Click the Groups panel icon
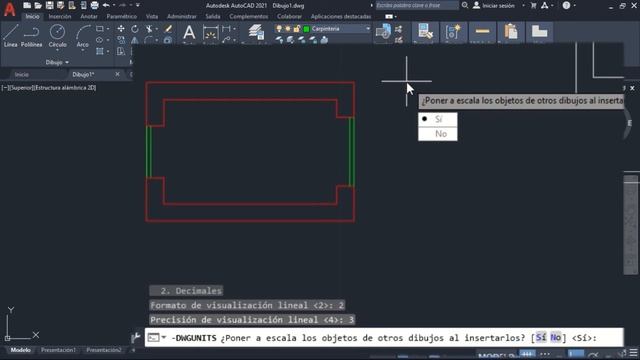640x360 pixels. point(453,32)
